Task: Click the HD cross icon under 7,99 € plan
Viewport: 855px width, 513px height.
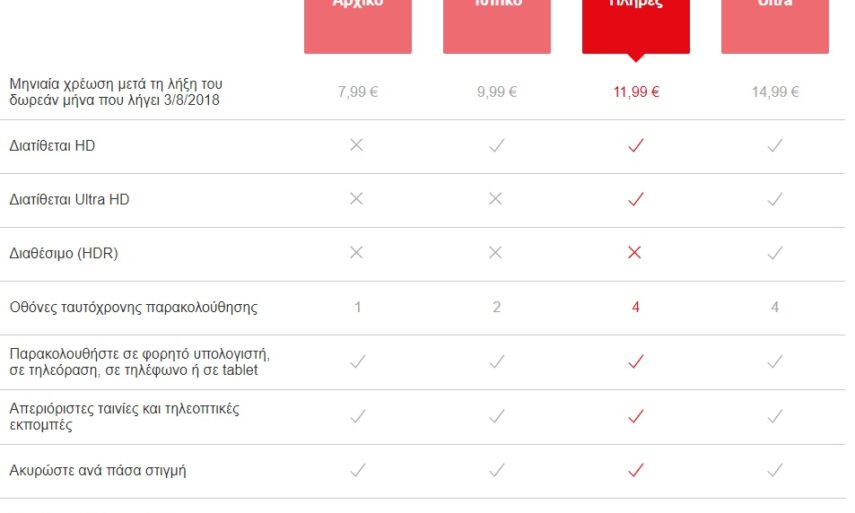Action: (x=357, y=146)
